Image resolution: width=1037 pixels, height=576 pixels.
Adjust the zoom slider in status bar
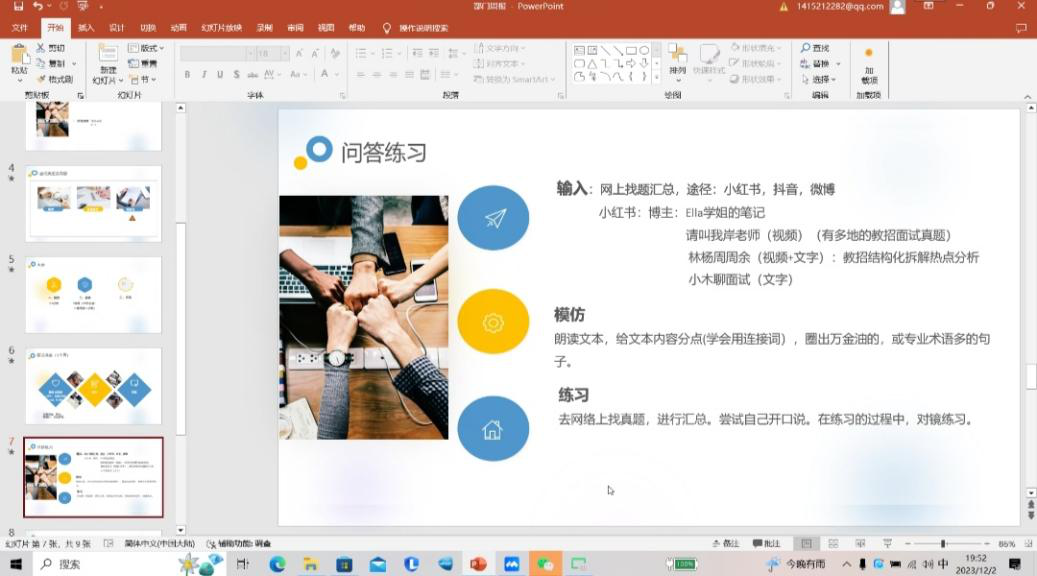coord(942,543)
